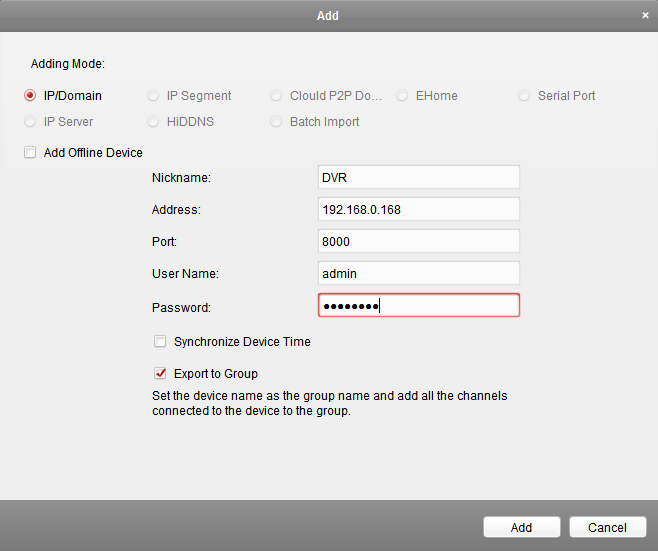Viewport: 658px width, 551px height.
Task: Click the User Name field containing admin
Action: [x=418, y=273]
